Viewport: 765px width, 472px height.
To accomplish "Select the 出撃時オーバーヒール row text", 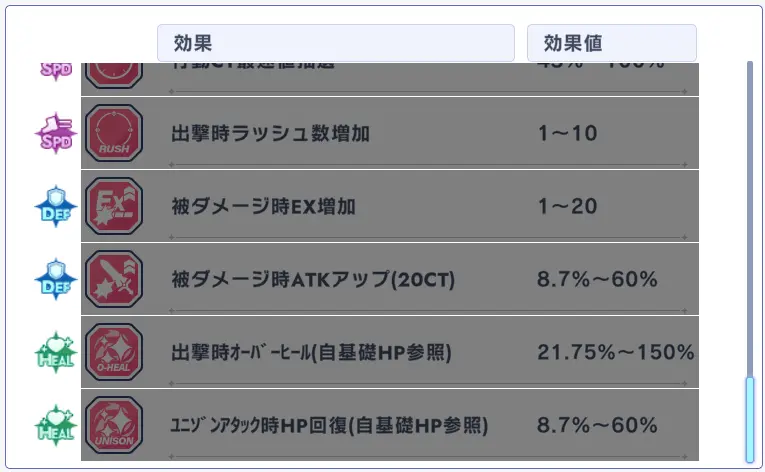I will pyautogui.click(x=311, y=352).
